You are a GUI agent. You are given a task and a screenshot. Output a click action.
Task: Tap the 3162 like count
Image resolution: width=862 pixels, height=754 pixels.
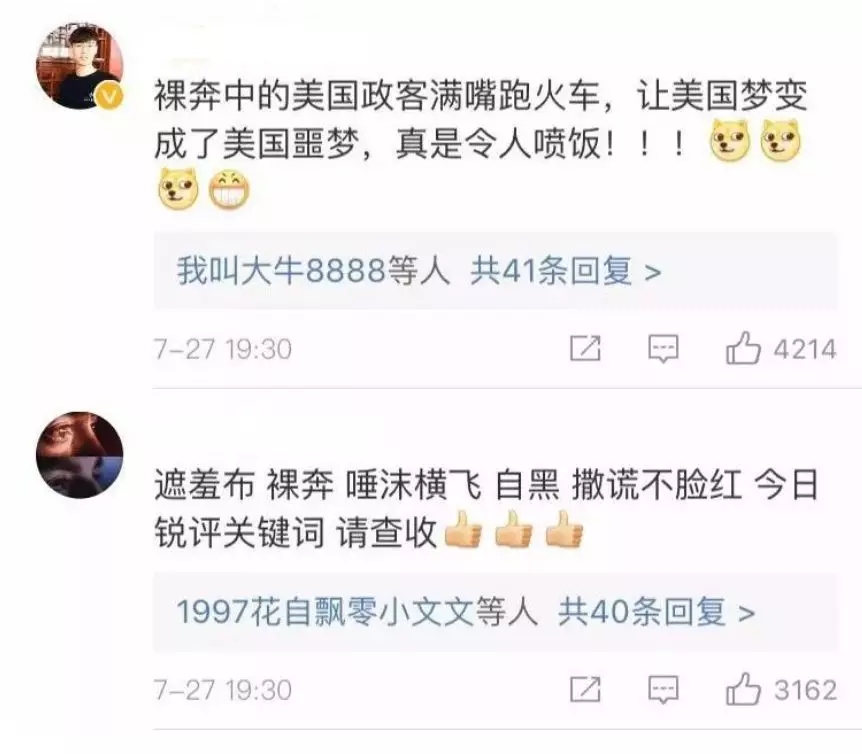[805, 690]
